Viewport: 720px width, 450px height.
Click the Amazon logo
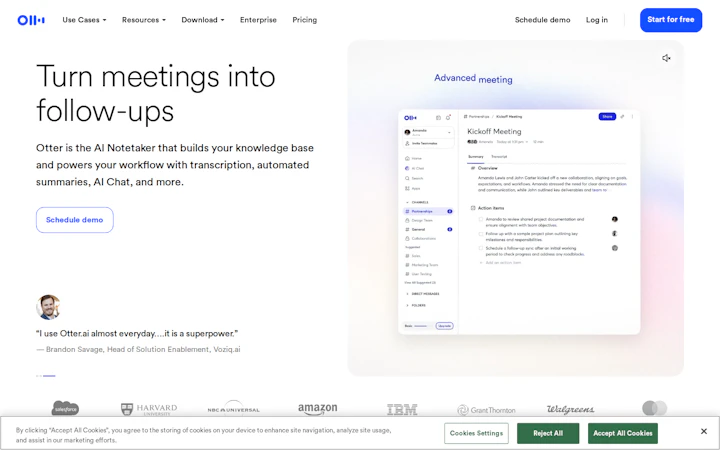pos(317,409)
